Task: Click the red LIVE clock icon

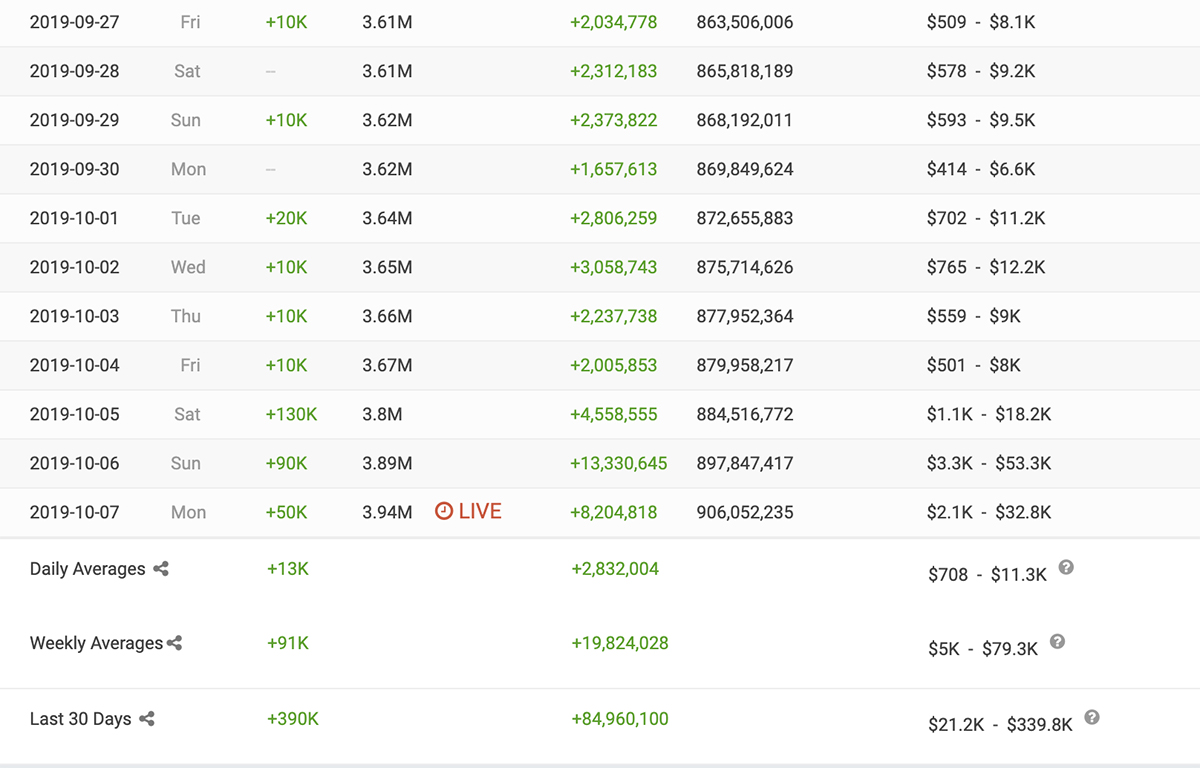Action: click(x=444, y=511)
